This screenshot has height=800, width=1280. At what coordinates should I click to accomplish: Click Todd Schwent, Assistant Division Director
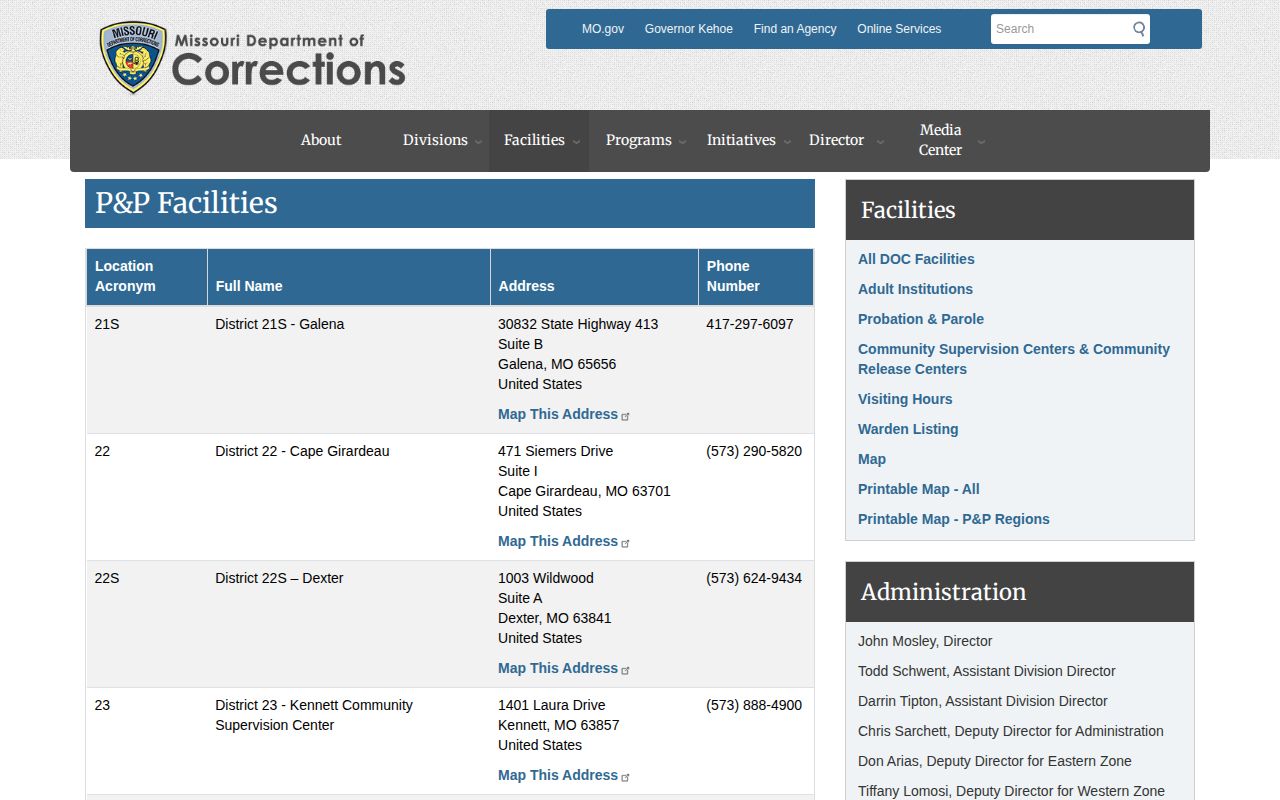tap(987, 671)
